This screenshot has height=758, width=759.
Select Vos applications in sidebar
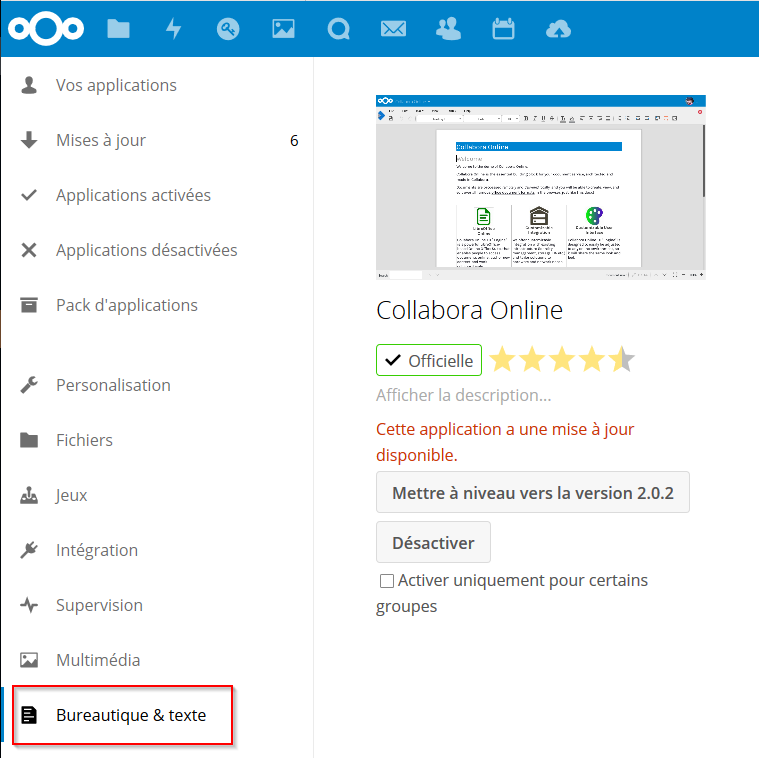pos(157,85)
